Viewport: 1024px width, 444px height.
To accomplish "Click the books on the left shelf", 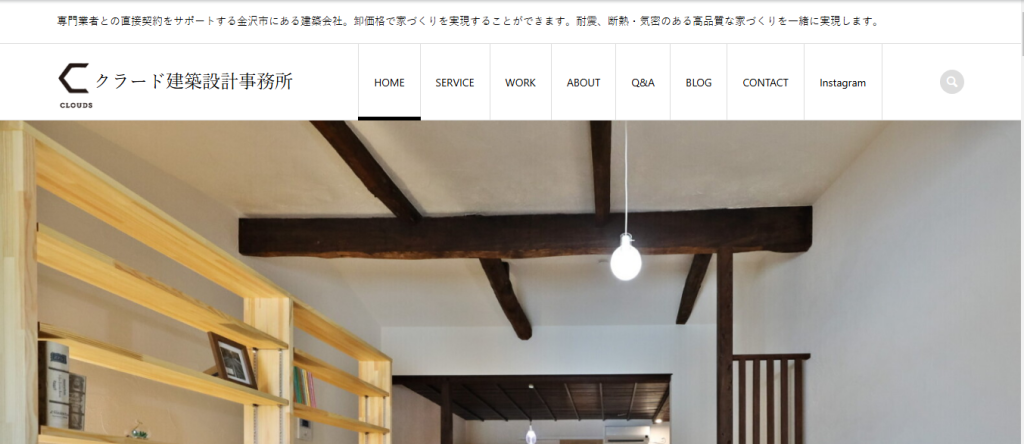I will click(62, 385).
